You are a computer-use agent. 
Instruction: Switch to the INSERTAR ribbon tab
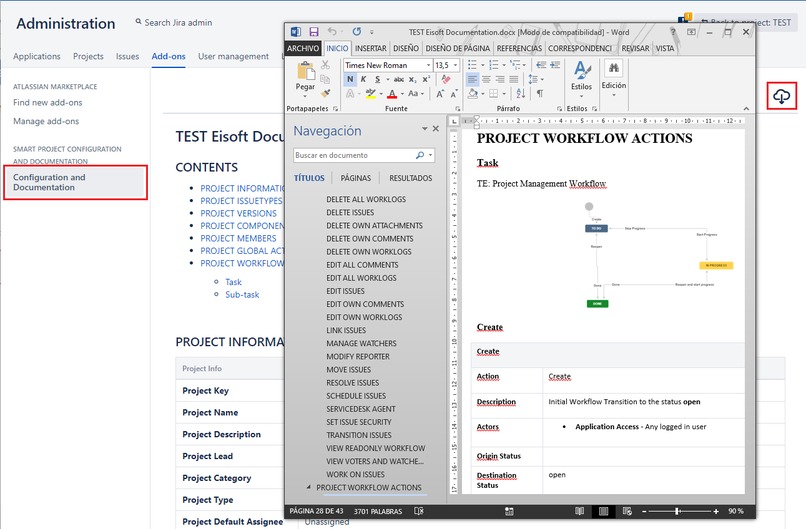click(x=371, y=48)
